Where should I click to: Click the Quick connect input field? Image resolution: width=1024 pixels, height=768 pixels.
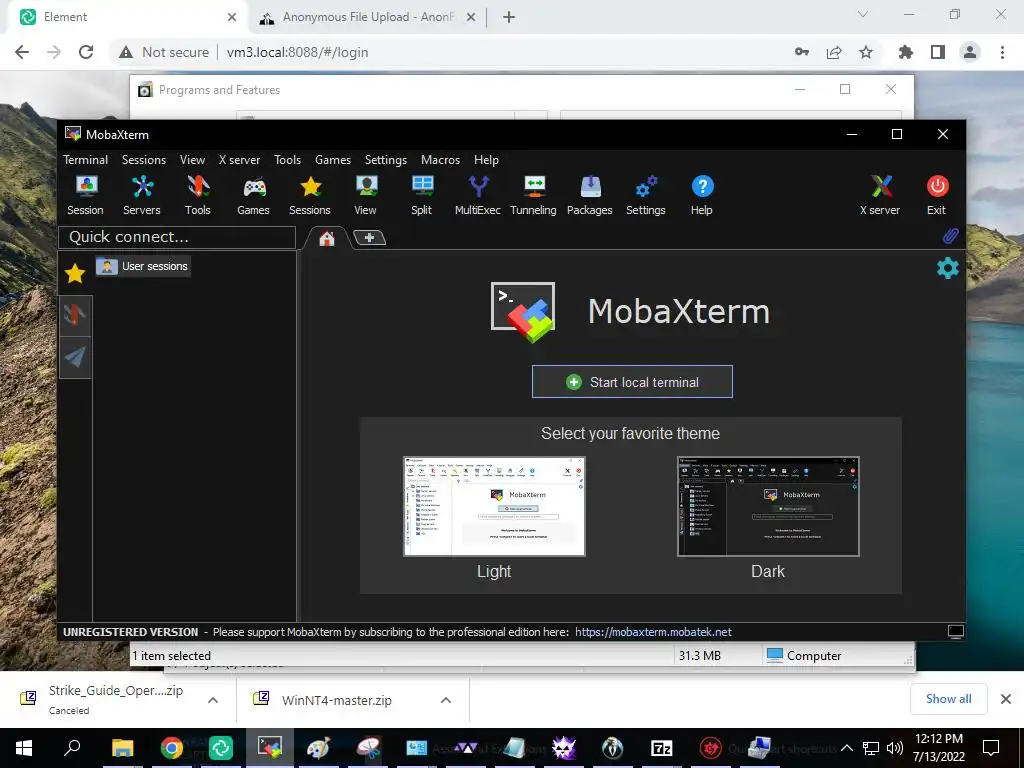pos(177,237)
